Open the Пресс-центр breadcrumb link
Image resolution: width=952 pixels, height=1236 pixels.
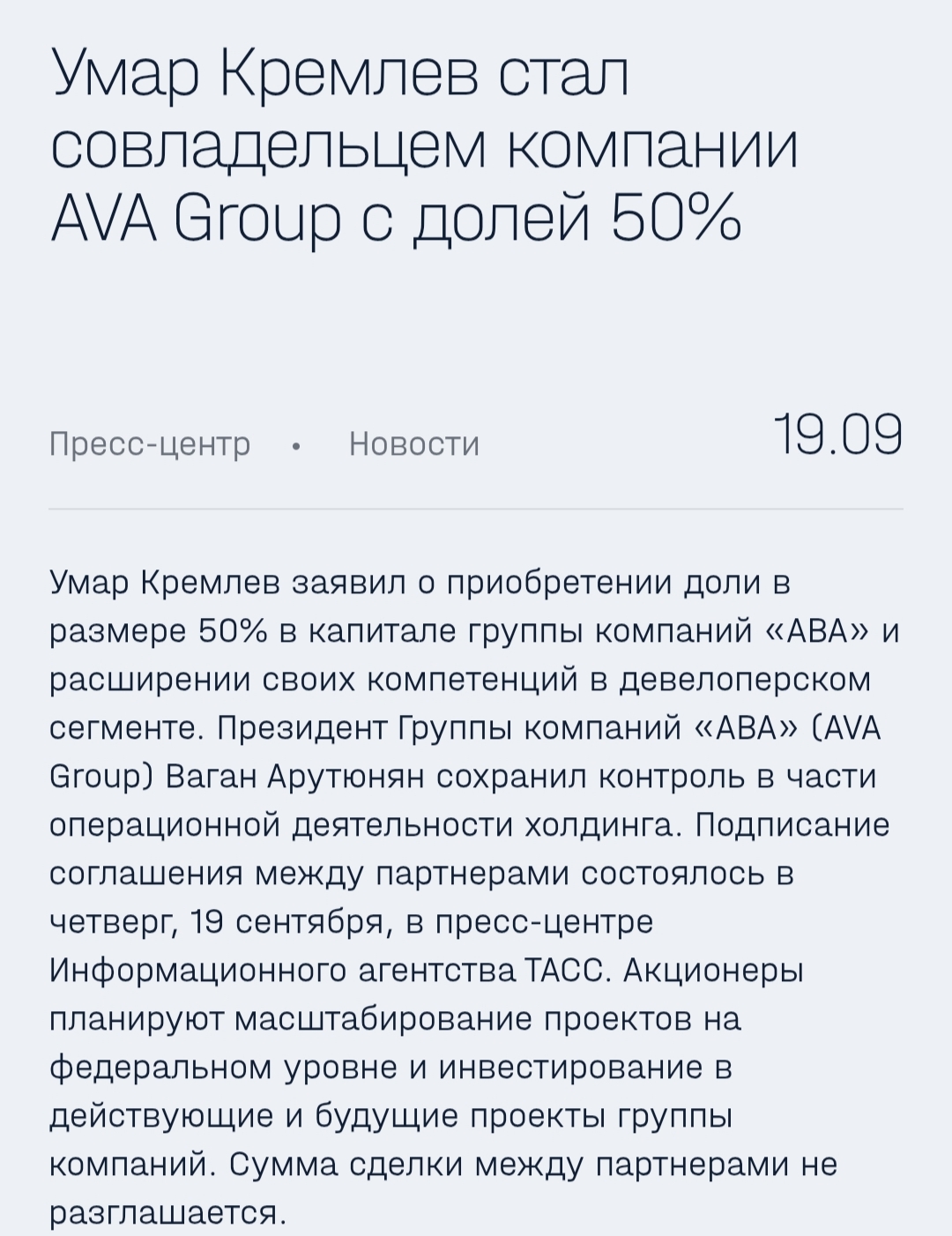coord(150,443)
